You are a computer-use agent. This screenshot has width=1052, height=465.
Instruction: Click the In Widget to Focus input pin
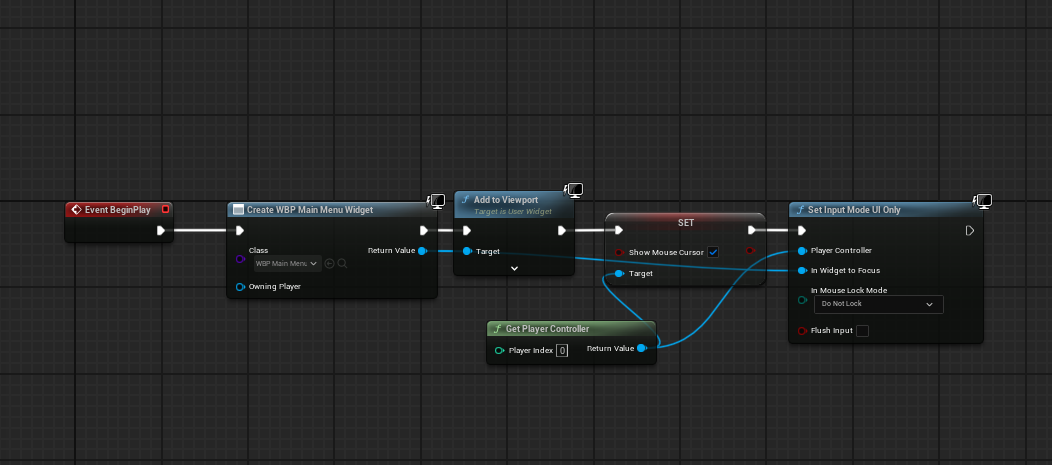(x=802, y=271)
